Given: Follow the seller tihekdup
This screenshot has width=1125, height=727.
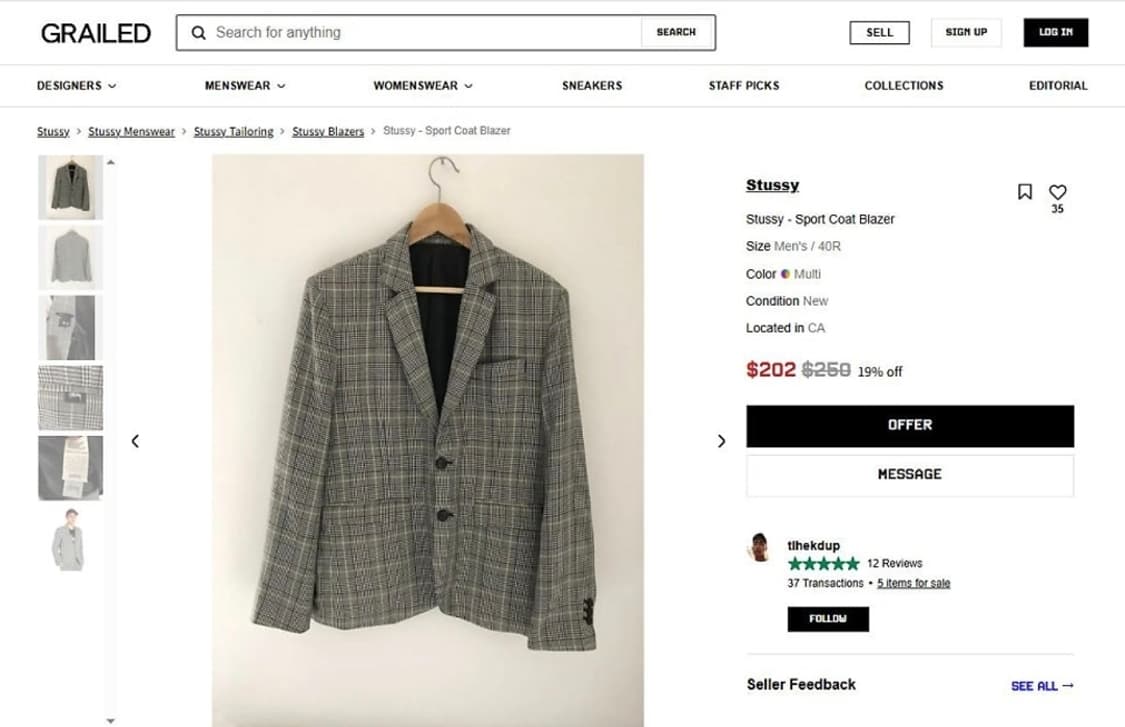Looking at the screenshot, I should (x=827, y=619).
